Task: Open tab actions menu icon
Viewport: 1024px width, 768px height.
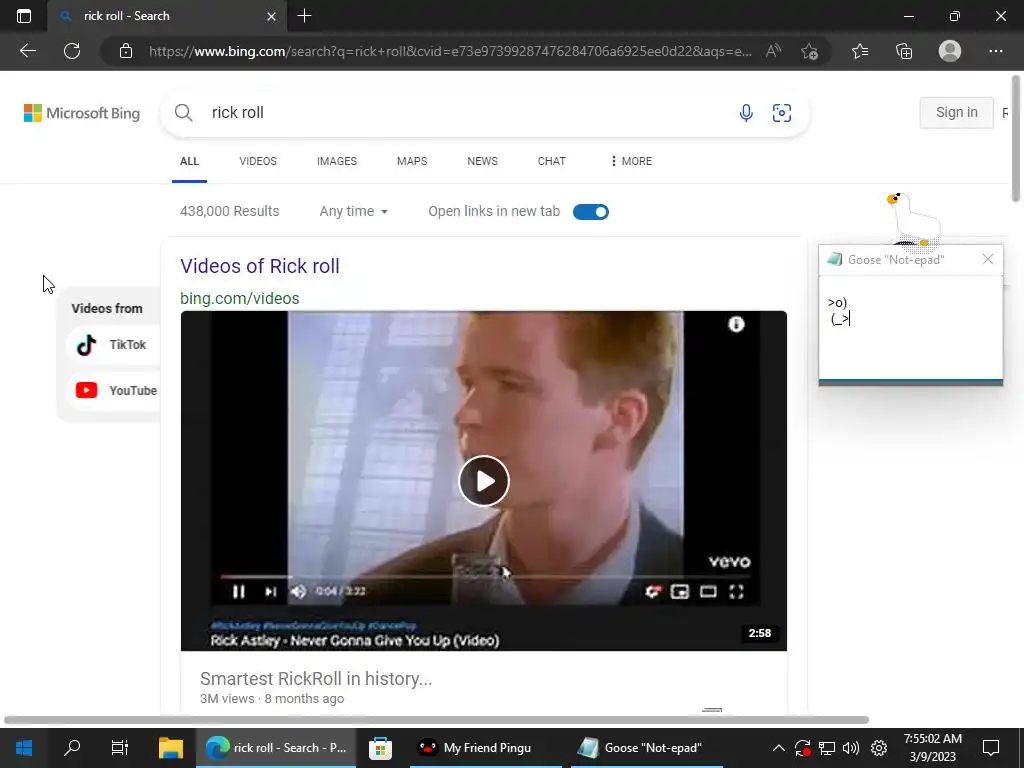Action: click(x=24, y=16)
